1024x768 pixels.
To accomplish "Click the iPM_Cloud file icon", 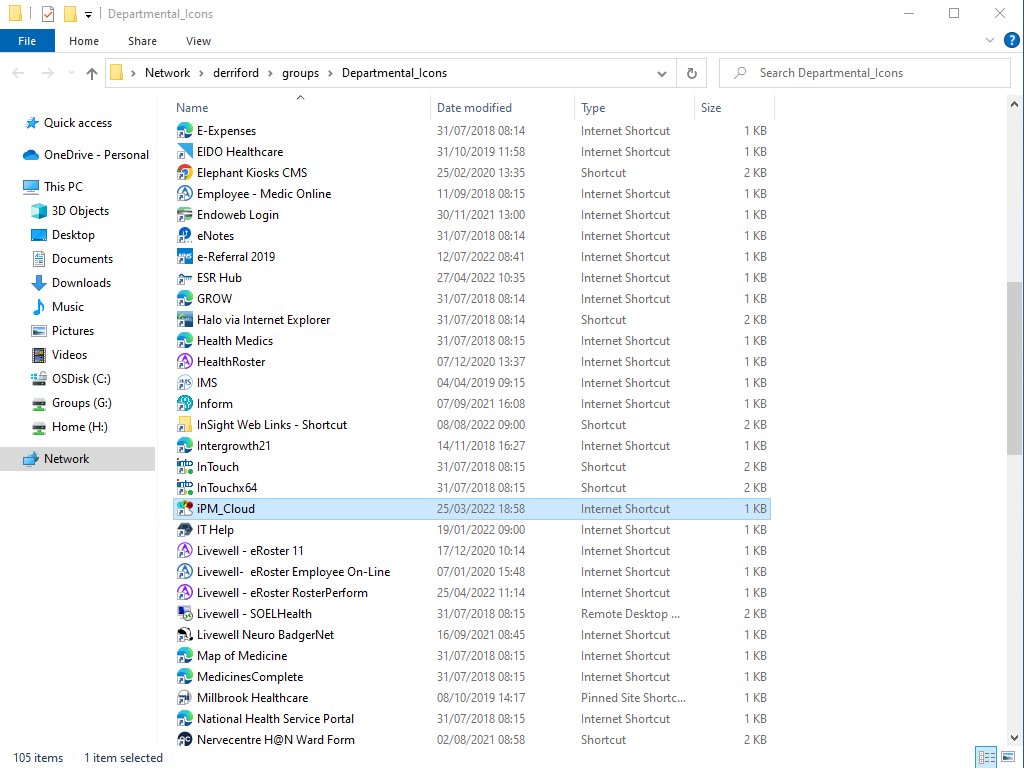I will (x=185, y=509).
